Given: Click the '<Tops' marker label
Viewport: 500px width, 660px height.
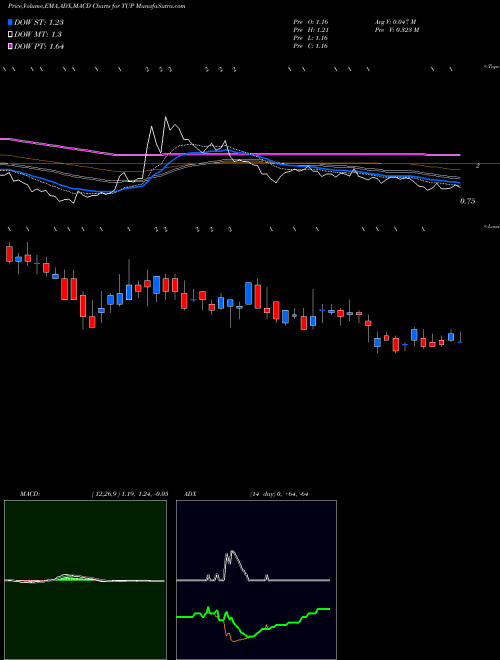Looking at the screenshot, I should (x=492, y=67).
